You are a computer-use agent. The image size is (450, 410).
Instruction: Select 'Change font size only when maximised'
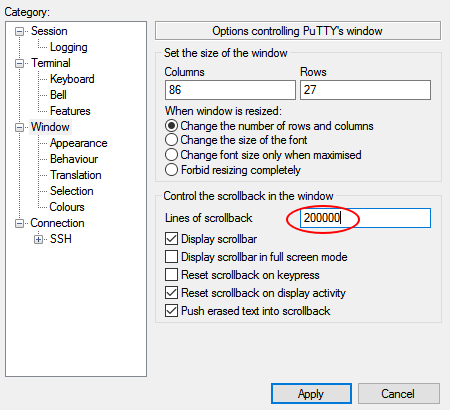(x=263, y=155)
